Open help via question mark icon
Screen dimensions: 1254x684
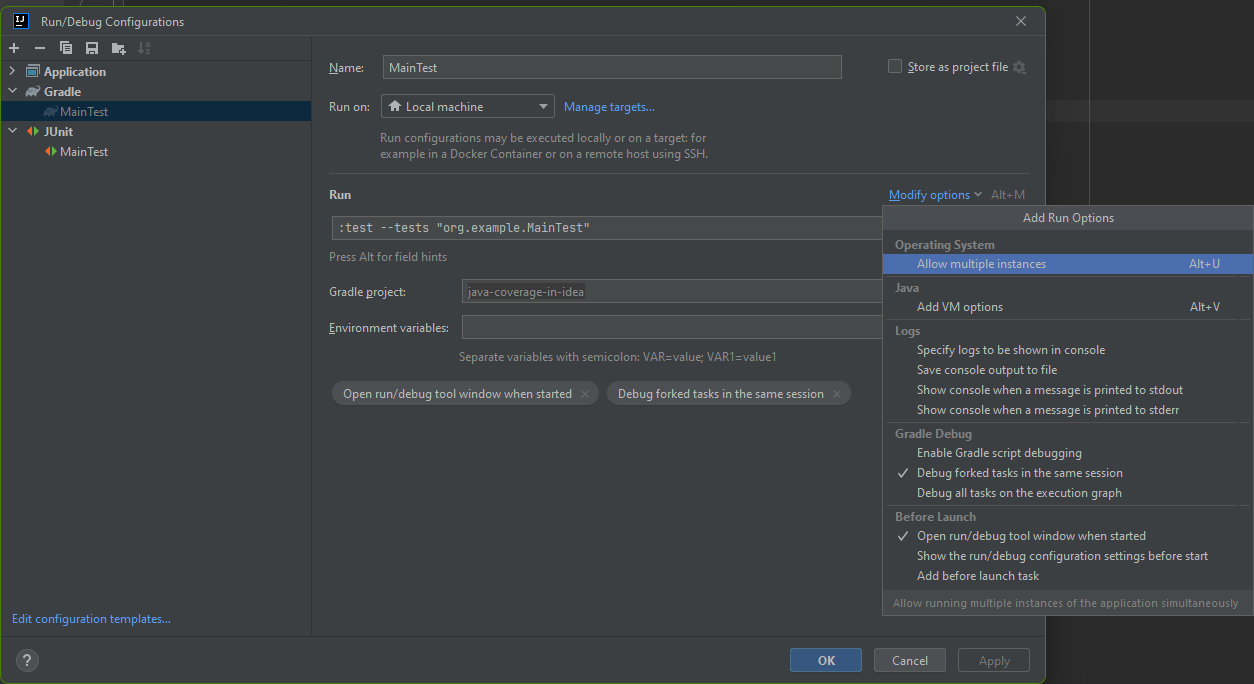pyautogui.click(x=26, y=660)
